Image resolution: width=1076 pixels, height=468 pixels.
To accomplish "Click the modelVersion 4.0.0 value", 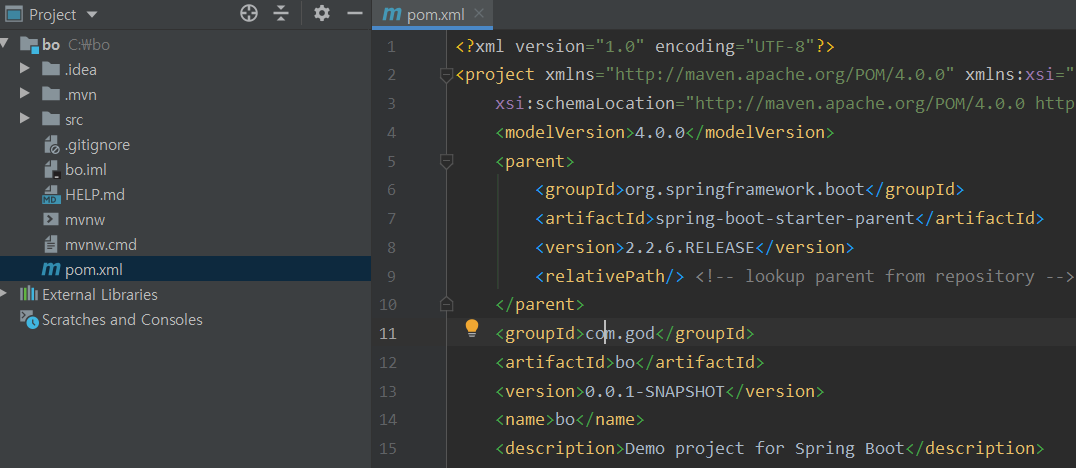I will (x=659, y=132).
